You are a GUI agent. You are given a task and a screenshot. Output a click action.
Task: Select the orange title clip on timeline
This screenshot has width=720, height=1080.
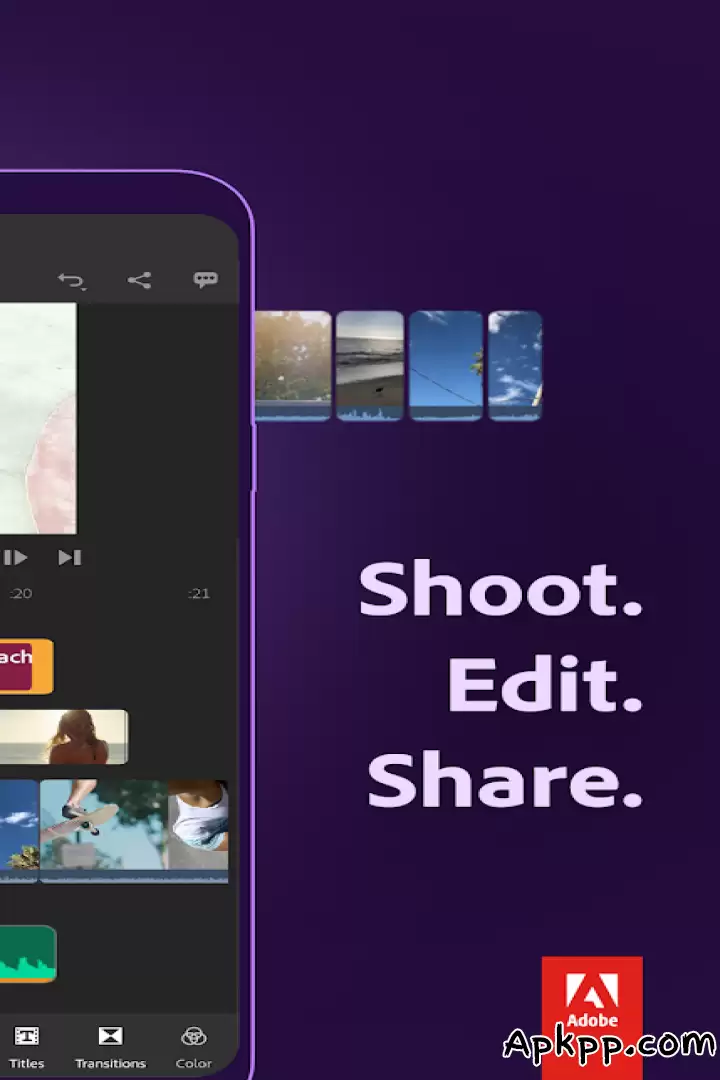(x=26, y=666)
